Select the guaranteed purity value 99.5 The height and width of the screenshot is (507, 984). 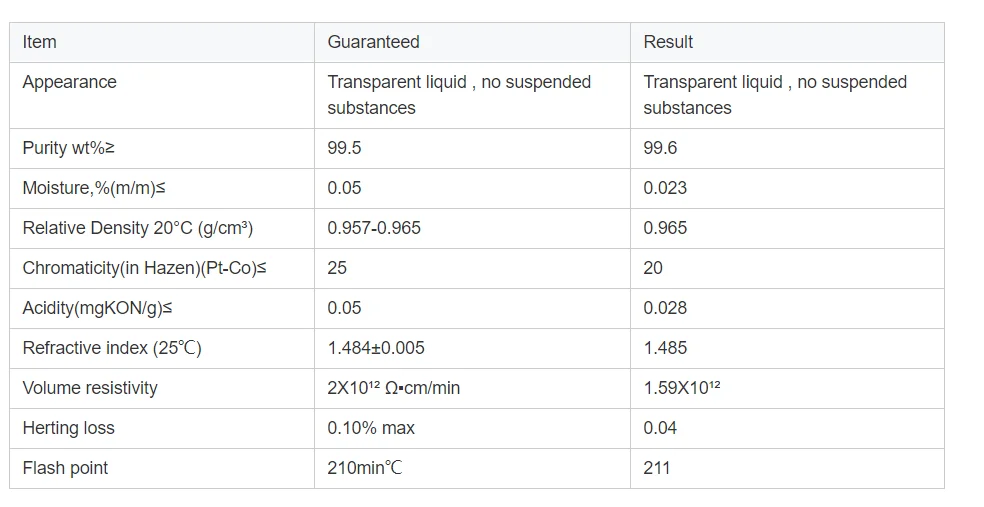344,148
